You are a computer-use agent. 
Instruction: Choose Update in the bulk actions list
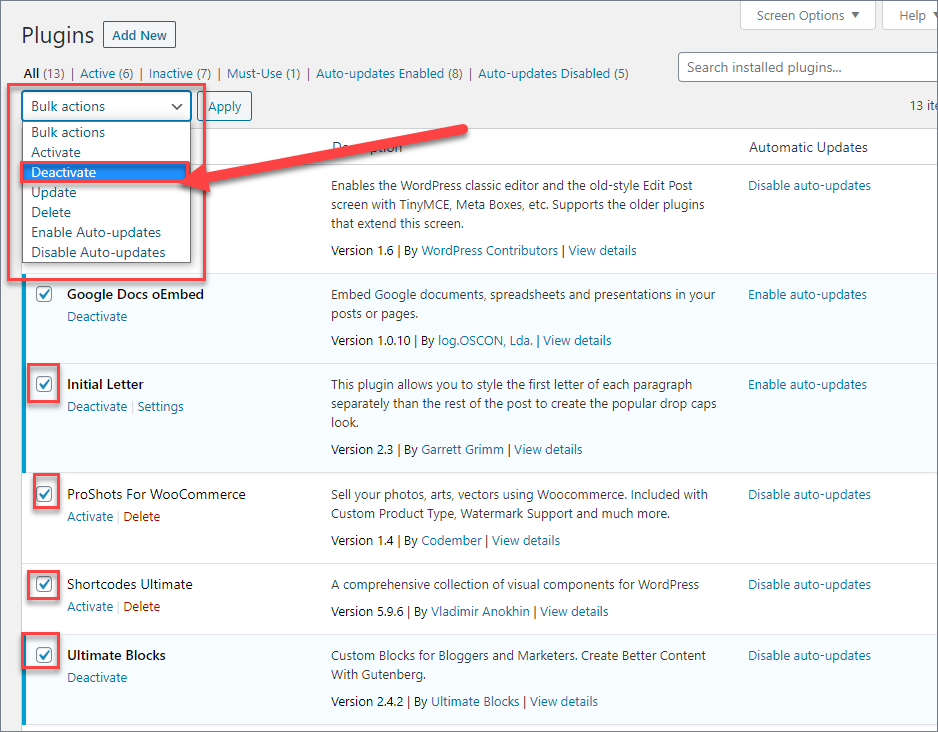(x=106, y=193)
